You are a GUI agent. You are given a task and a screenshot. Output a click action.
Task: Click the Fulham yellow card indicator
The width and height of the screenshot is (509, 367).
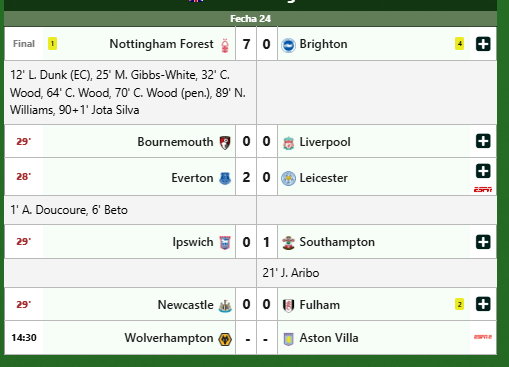click(x=459, y=304)
